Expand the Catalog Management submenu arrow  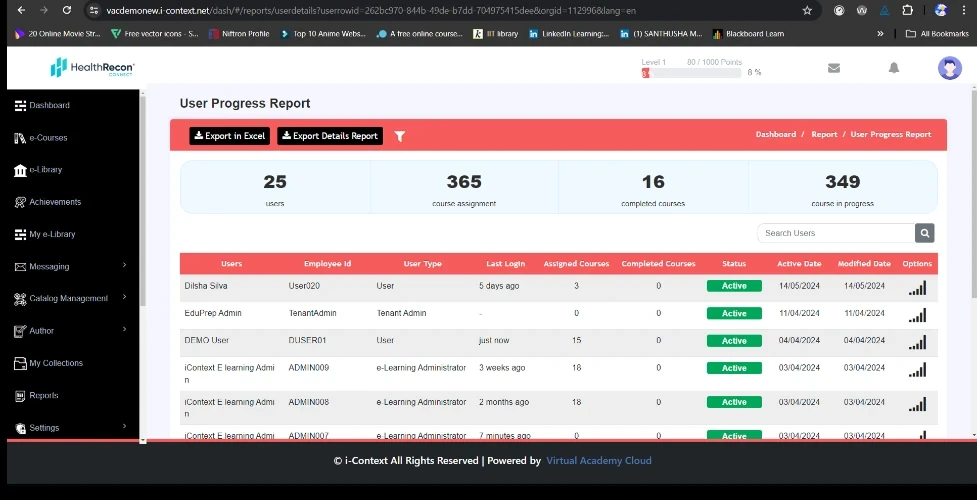point(125,297)
